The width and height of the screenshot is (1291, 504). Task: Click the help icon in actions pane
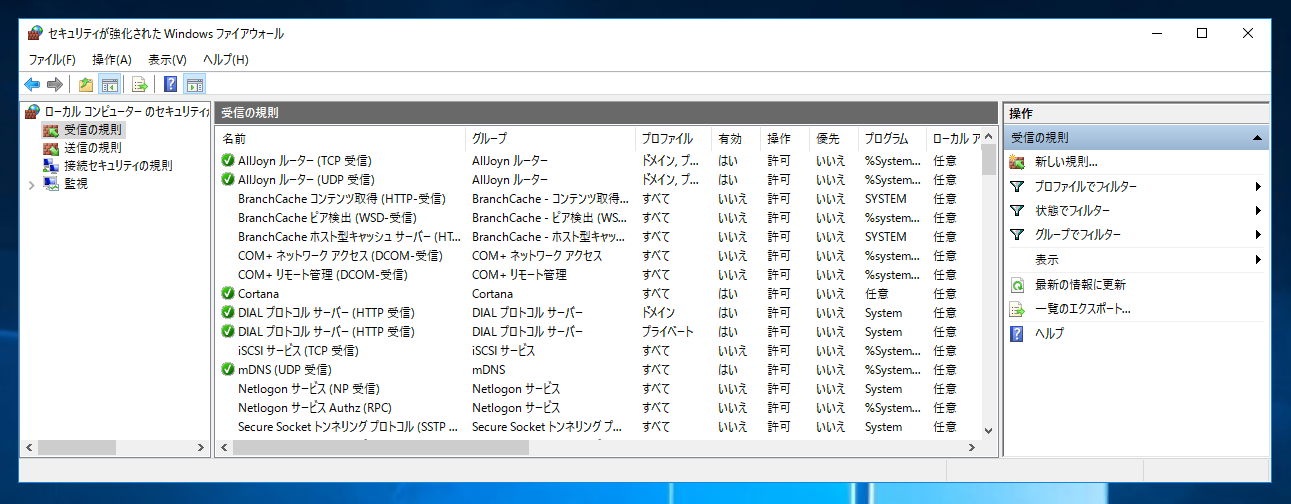1018,334
